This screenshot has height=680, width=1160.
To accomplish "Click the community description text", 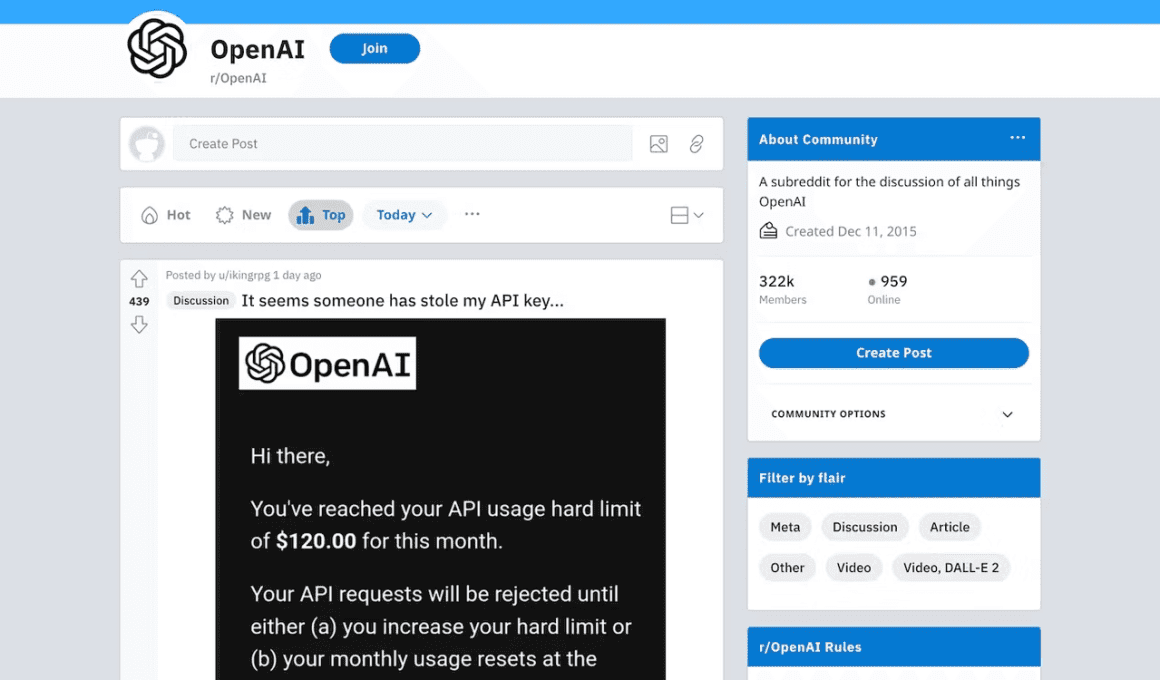I will pyautogui.click(x=889, y=192).
